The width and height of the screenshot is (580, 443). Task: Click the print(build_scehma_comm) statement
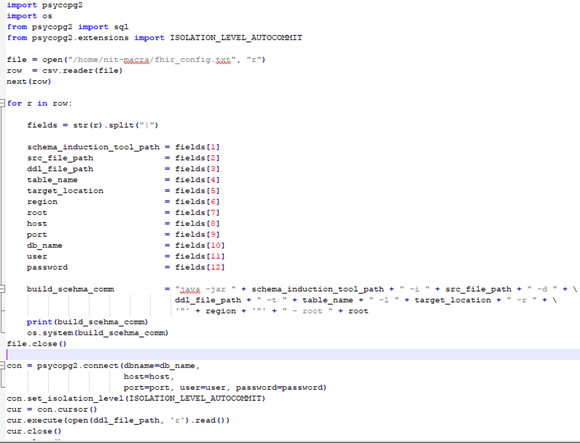click(x=87, y=322)
